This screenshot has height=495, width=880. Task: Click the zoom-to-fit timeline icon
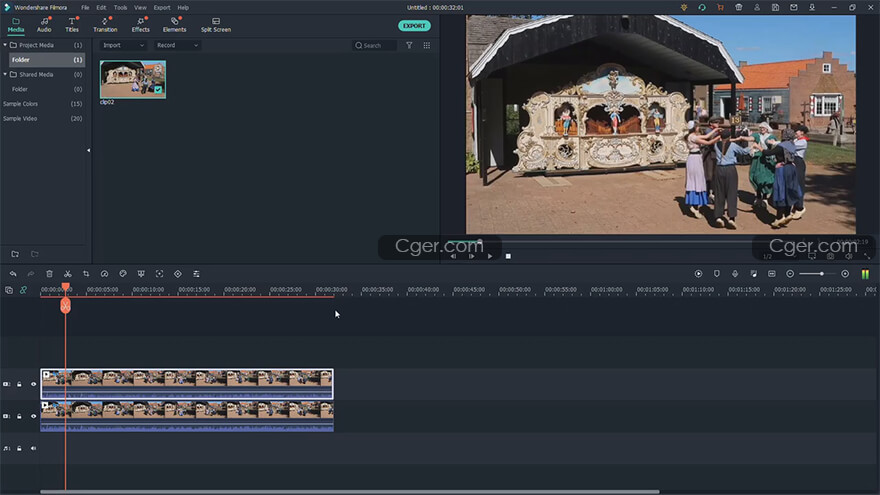pos(772,274)
